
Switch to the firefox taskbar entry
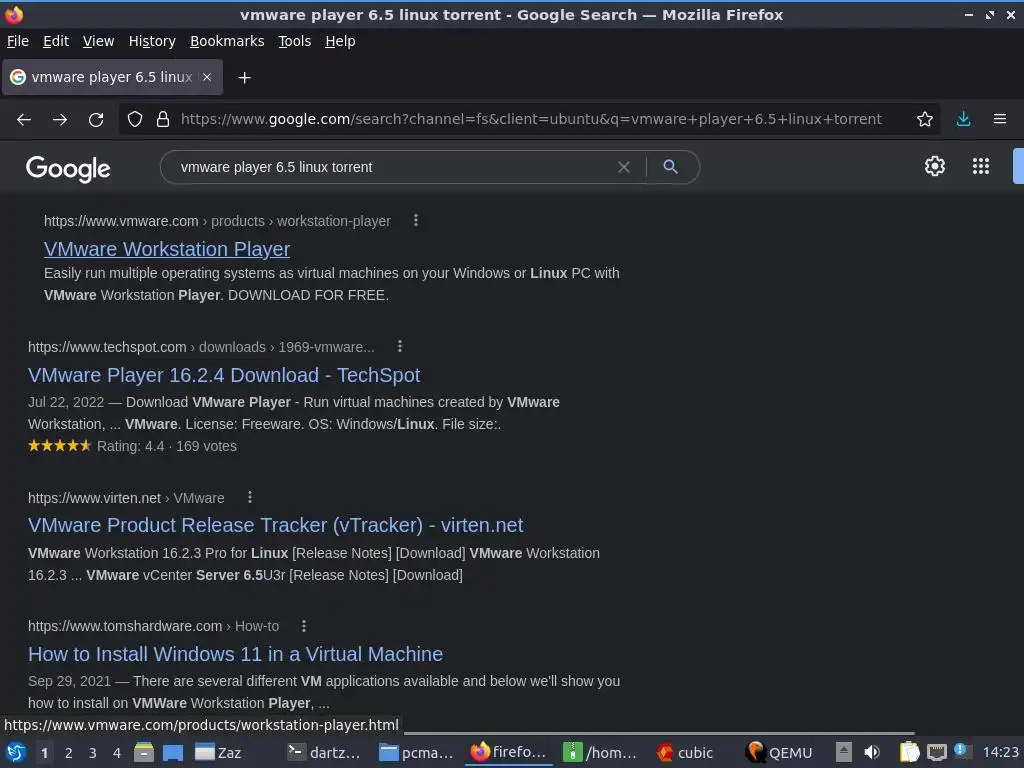click(x=509, y=752)
